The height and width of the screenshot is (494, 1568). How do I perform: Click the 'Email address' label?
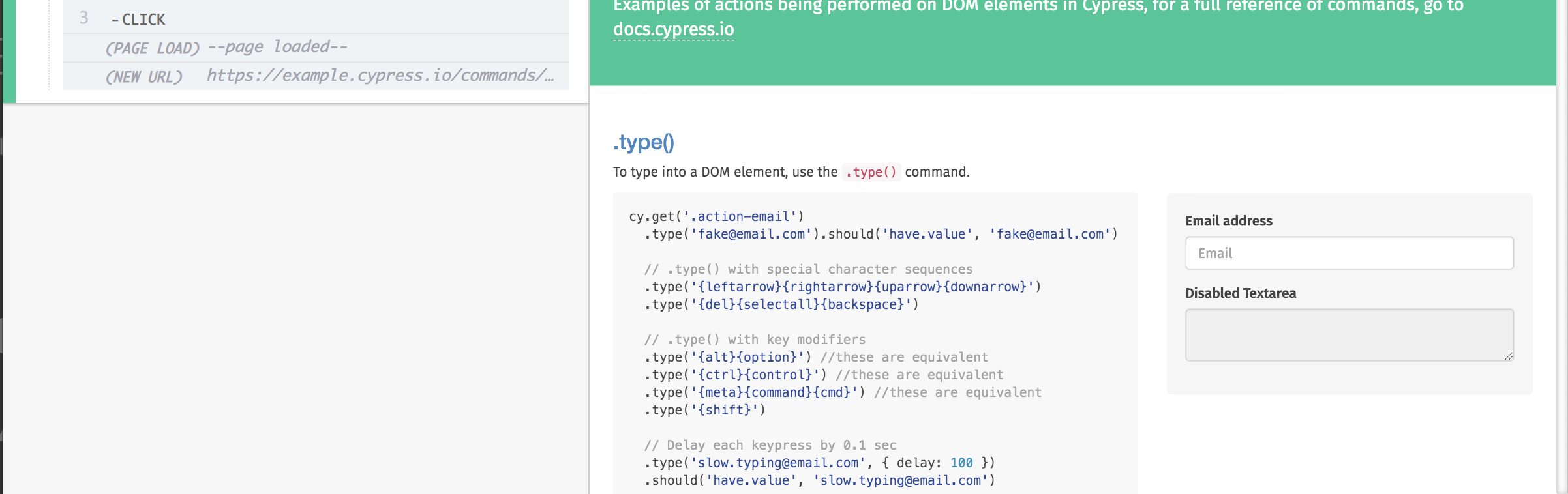point(1229,221)
